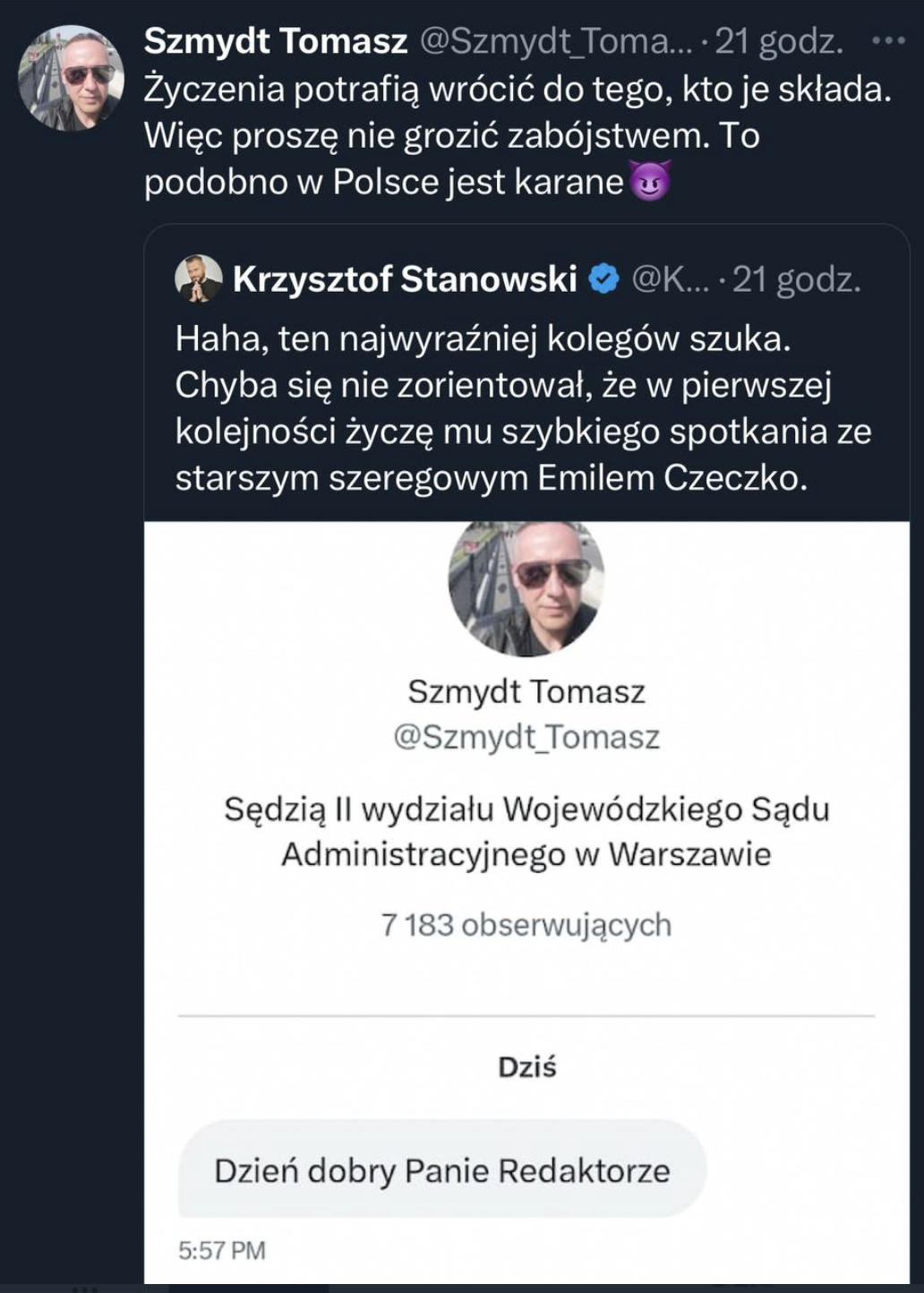Open the tweet's three-dot more options menu

tap(887, 41)
